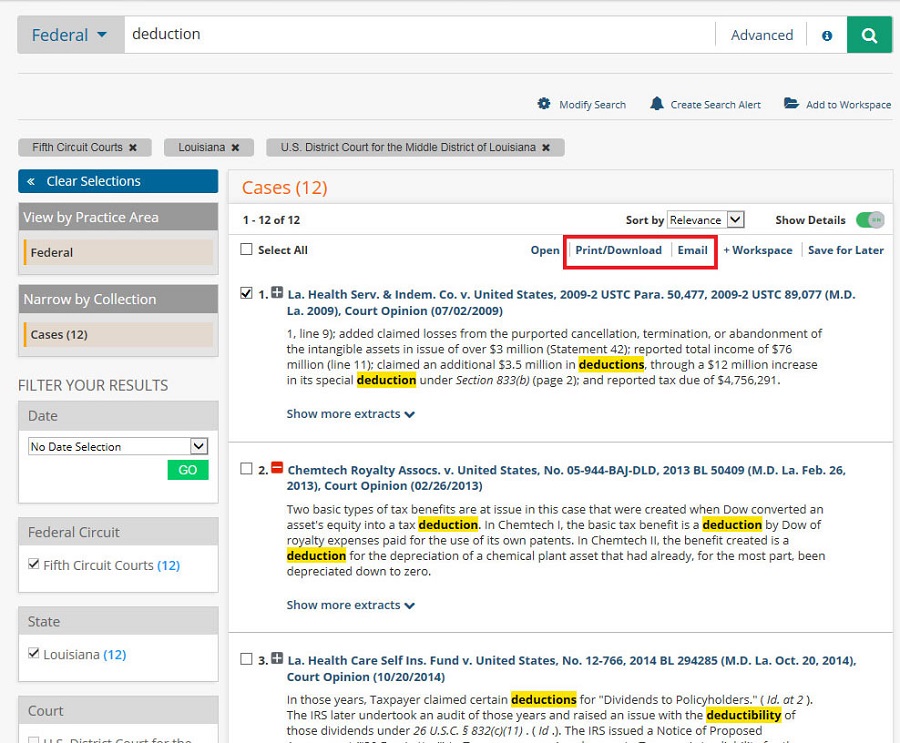
Task: Open the Sort by Relevance dropdown
Action: click(706, 220)
